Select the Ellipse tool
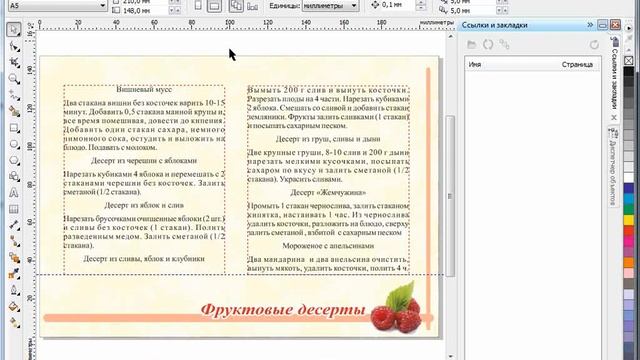The width and height of the screenshot is (640, 360). point(13,144)
